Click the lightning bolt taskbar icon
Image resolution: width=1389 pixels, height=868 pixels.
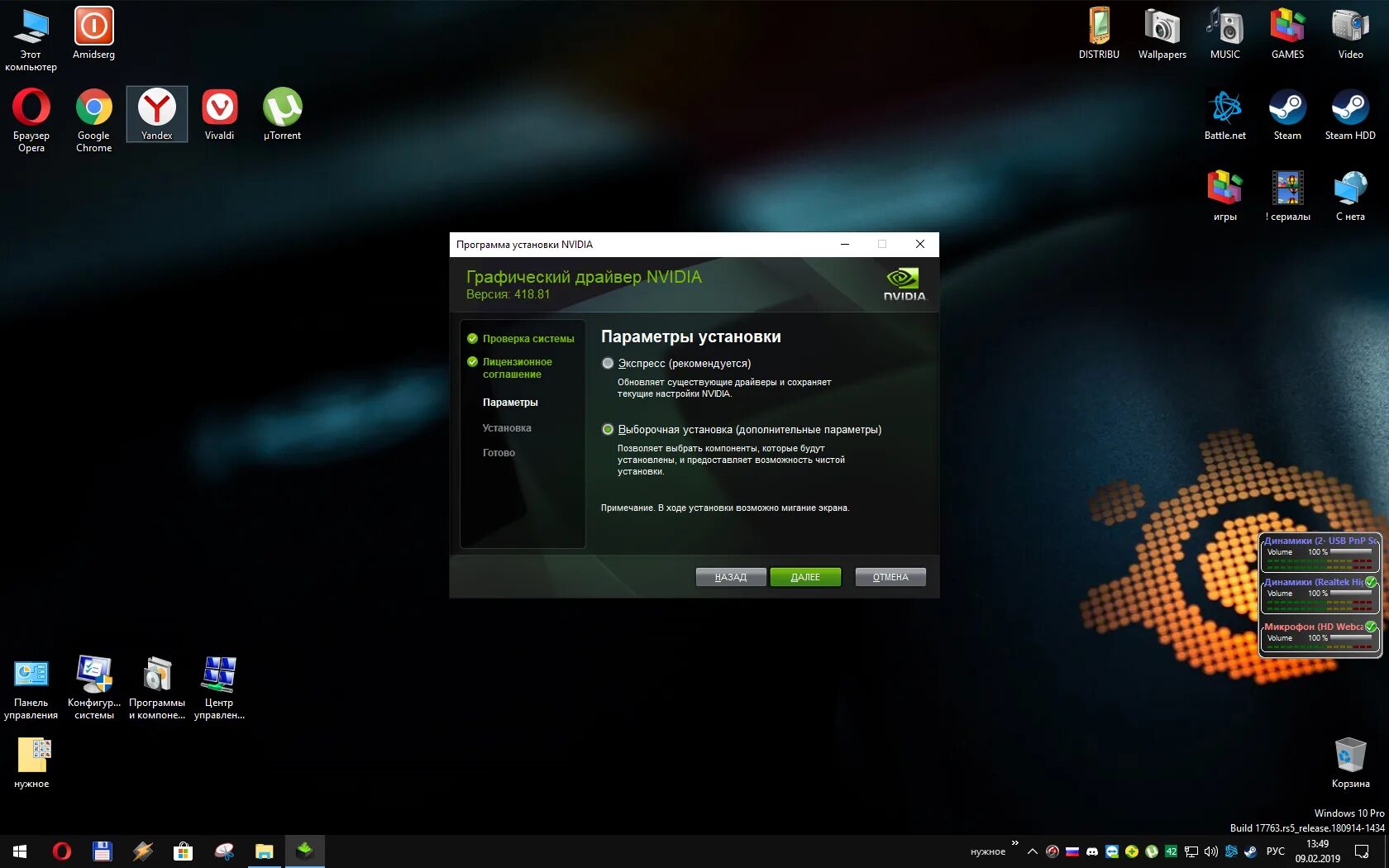(143, 851)
